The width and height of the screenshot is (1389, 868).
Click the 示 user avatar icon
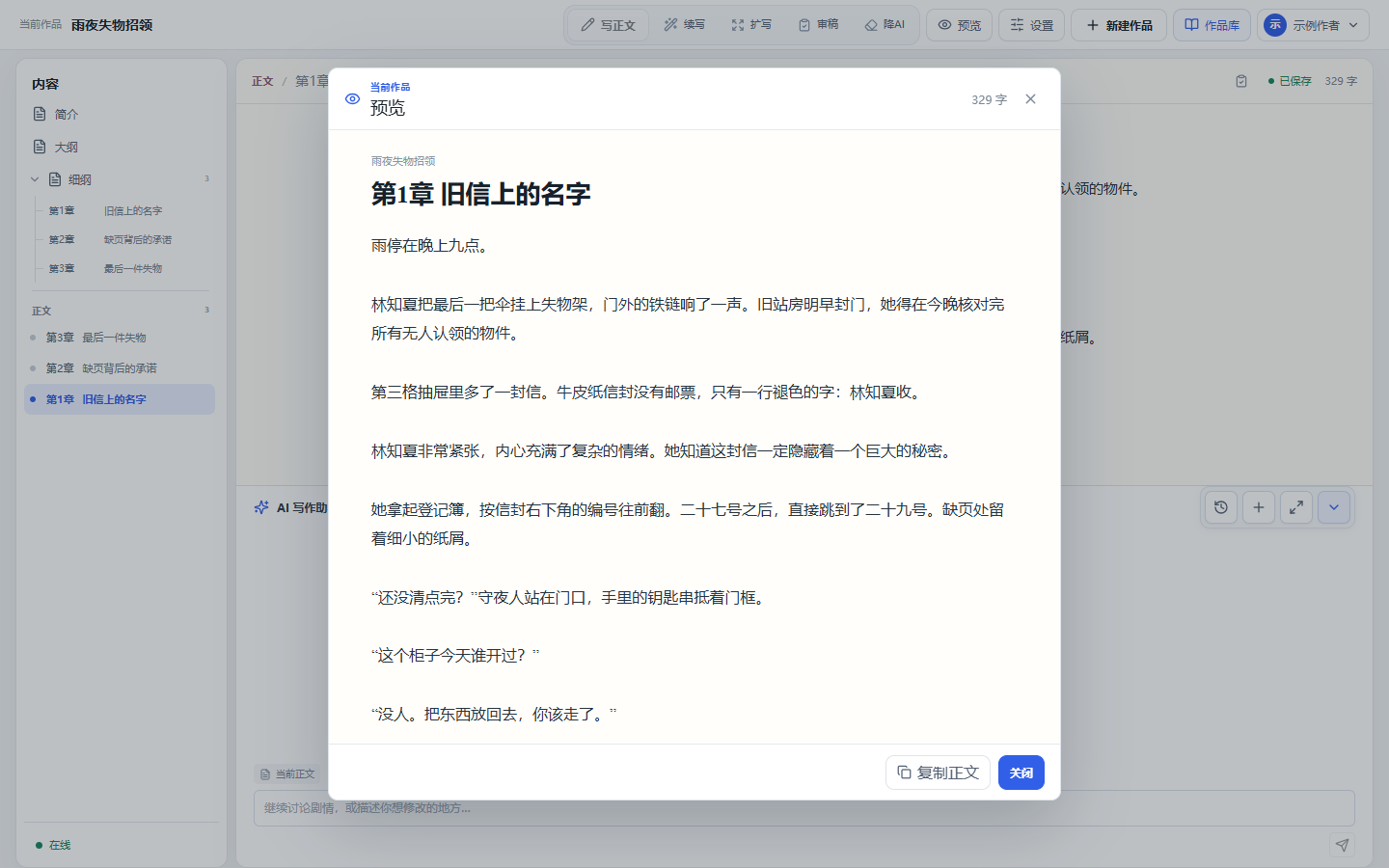click(1275, 25)
